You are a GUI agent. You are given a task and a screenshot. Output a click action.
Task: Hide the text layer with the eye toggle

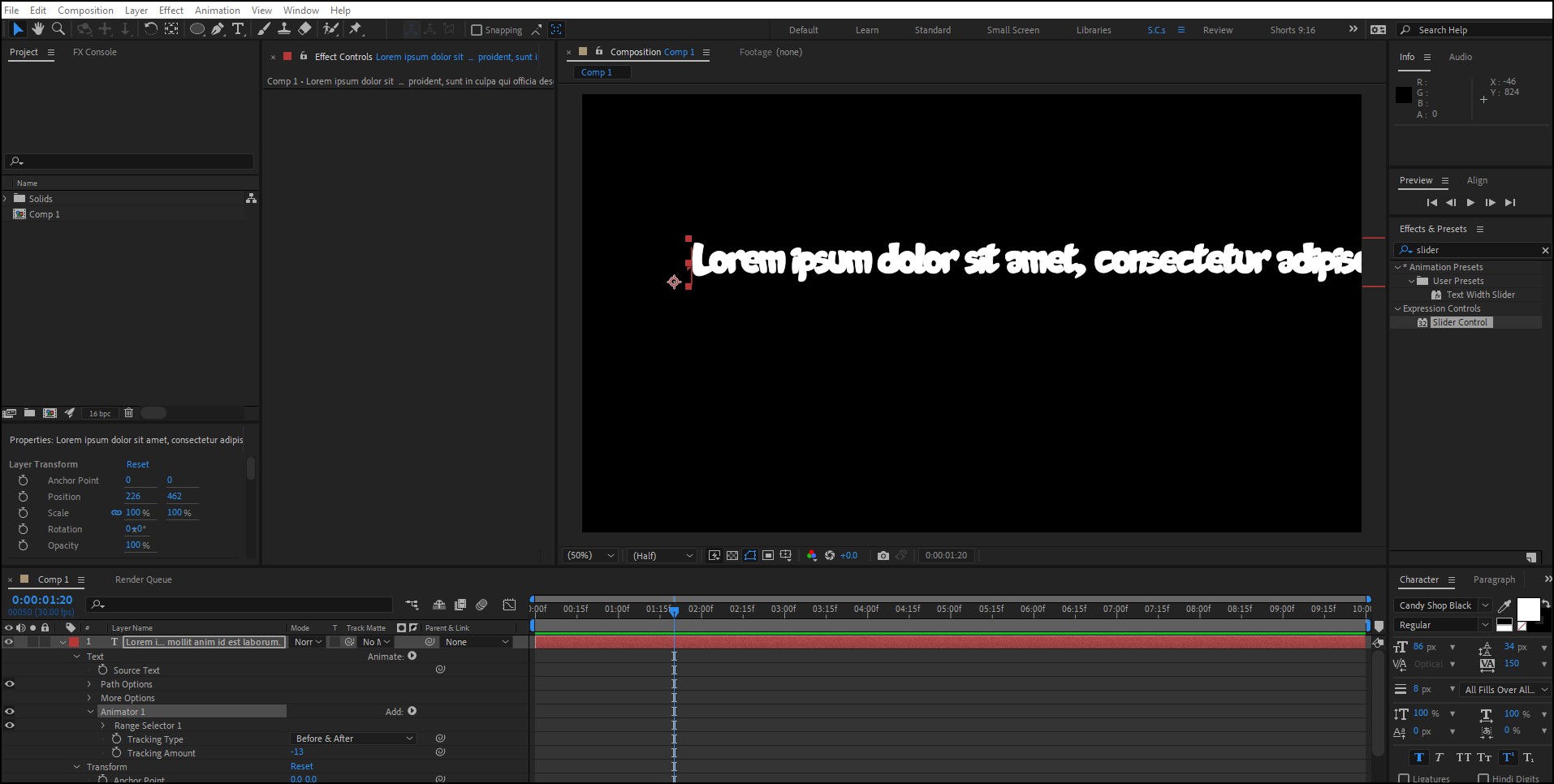[x=9, y=641]
